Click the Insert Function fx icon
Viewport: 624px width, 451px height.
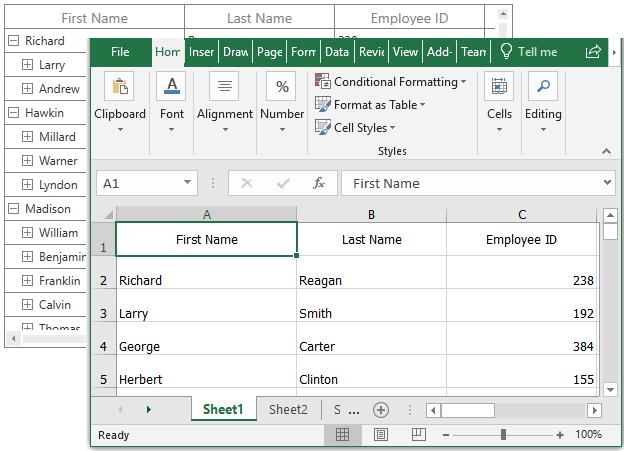click(x=319, y=183)
